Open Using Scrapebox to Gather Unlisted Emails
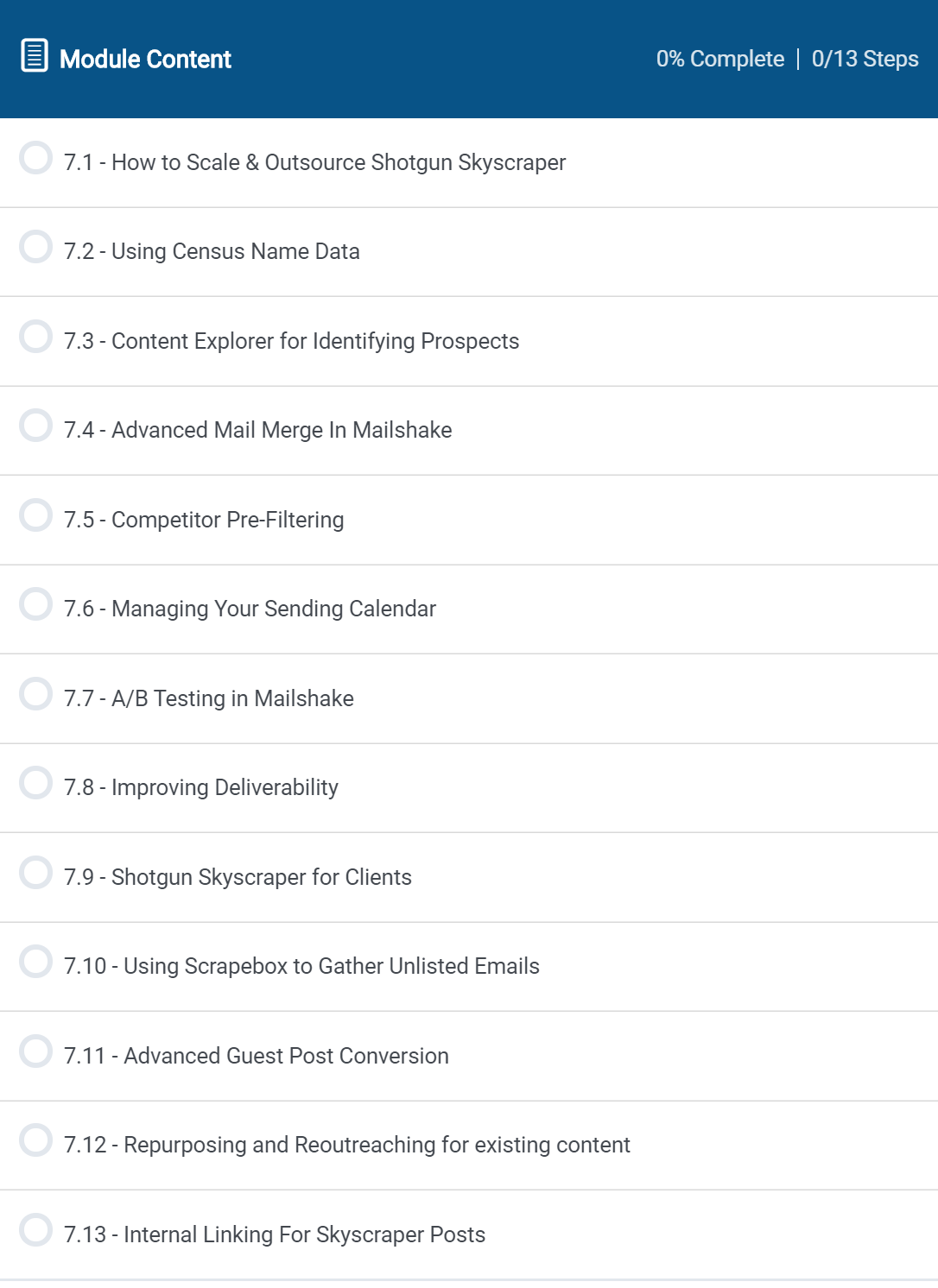This screenshot has height=1288, width=938. [x=301, y=967]
